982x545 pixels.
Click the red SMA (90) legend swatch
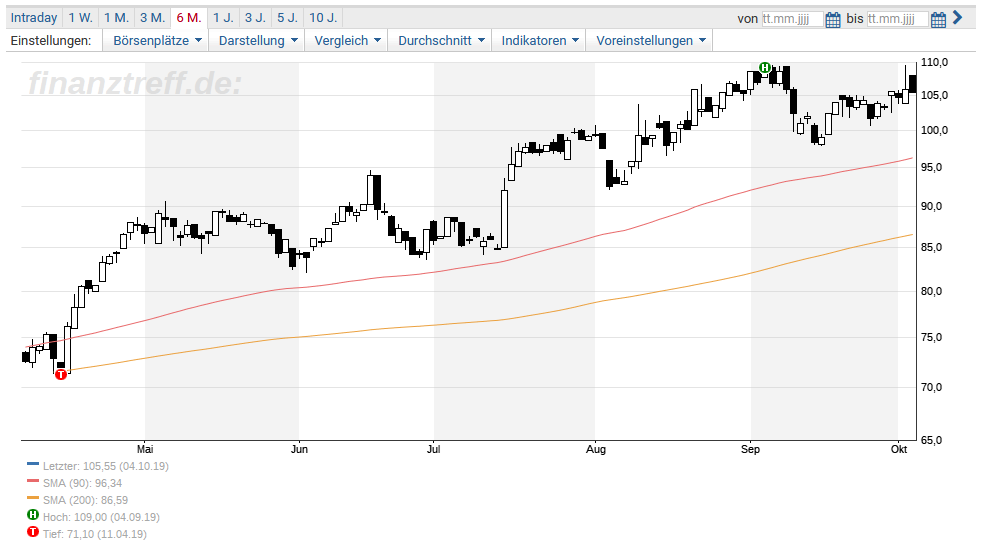pyautogui.click(x=33, y=482)
